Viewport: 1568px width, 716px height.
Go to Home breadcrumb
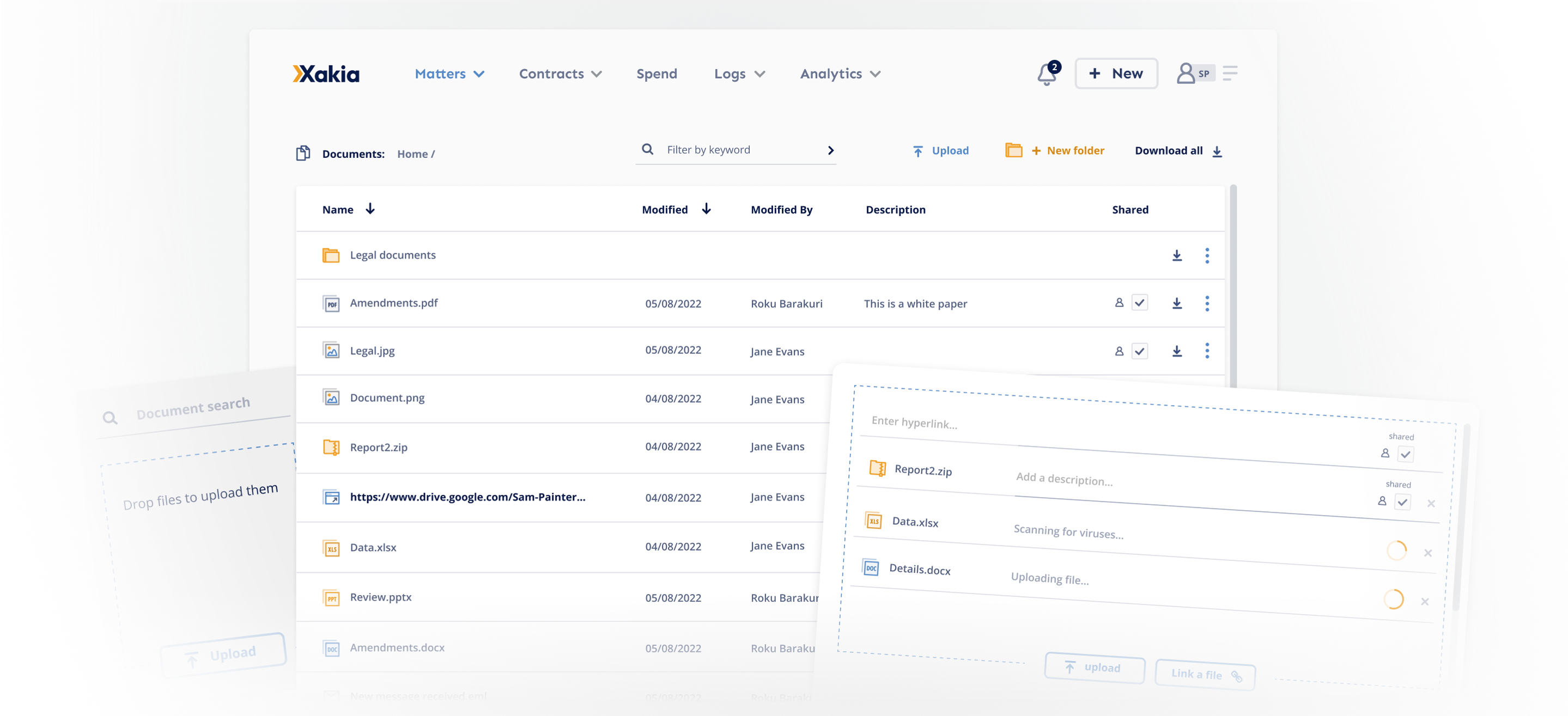tap(412, 155)
